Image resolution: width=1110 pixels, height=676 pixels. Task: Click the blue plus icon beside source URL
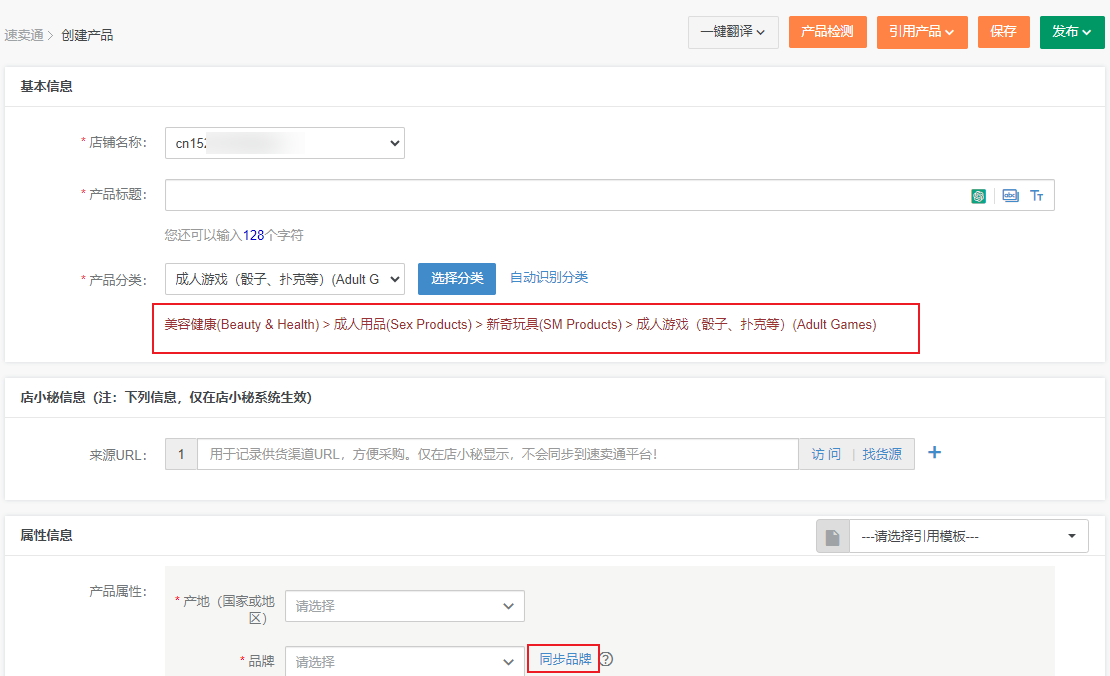coord(935,453)
